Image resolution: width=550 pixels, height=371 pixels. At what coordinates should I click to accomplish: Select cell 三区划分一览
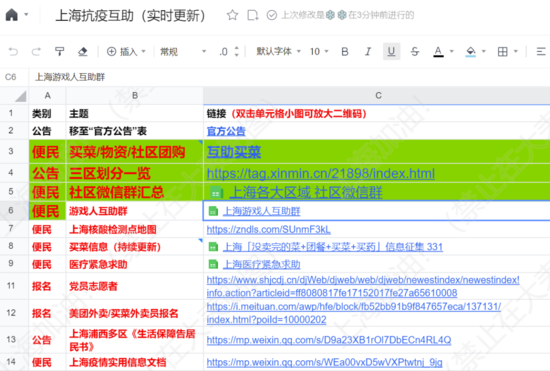pyautogui.click(x=135, y=173)
